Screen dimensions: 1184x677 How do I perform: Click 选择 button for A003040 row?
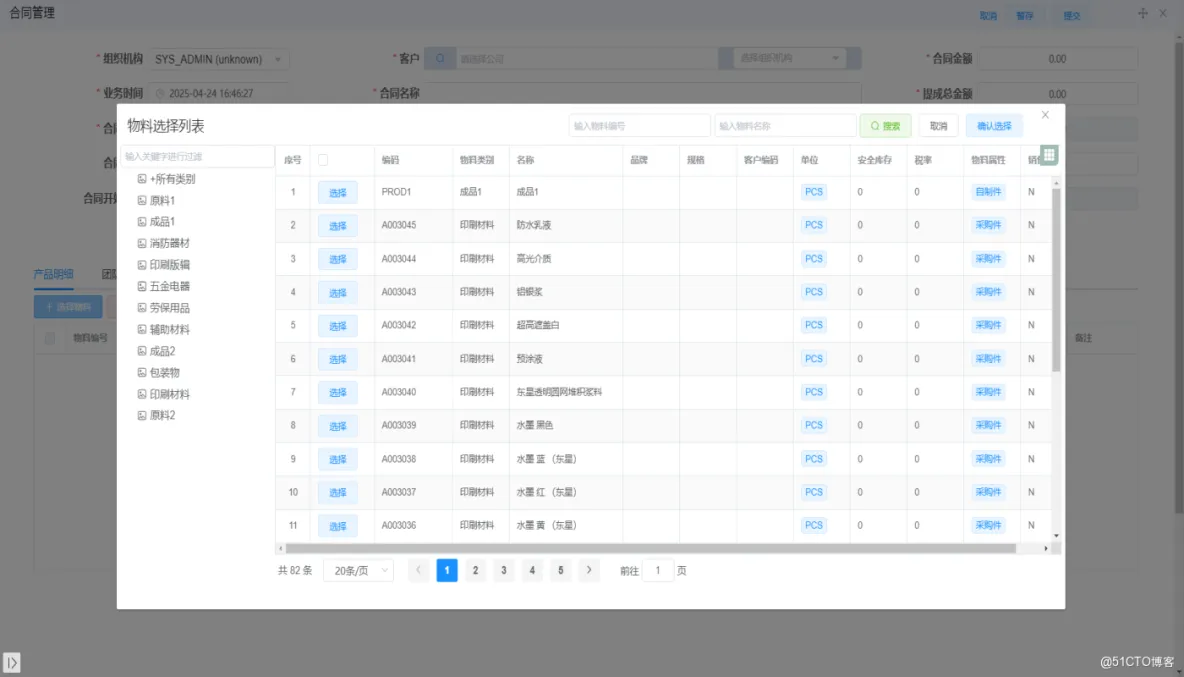pos(338,392)
